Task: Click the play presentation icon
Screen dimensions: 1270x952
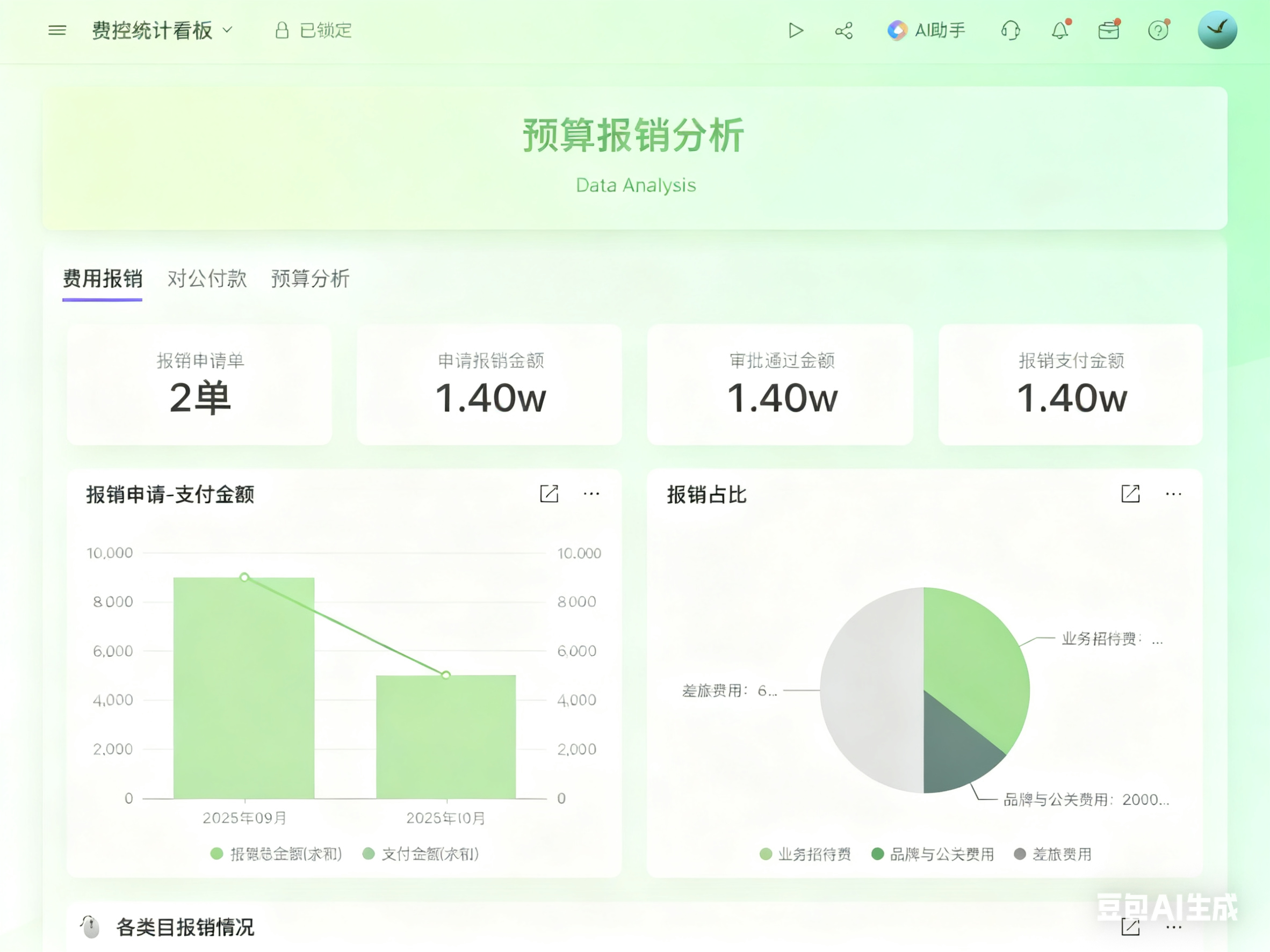Action: [795, 31]
